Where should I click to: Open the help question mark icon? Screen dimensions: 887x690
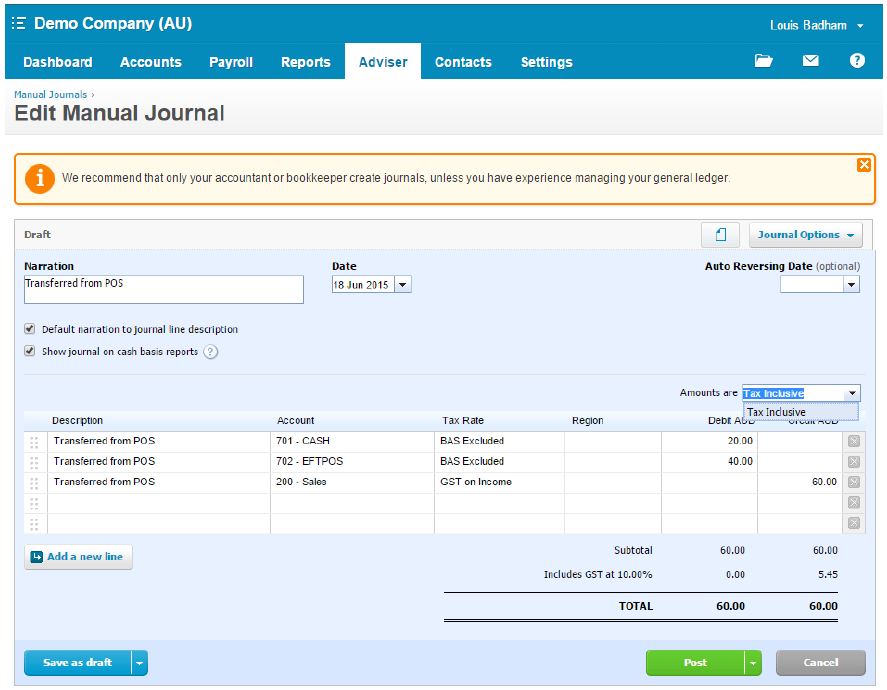tap(857, 61)
